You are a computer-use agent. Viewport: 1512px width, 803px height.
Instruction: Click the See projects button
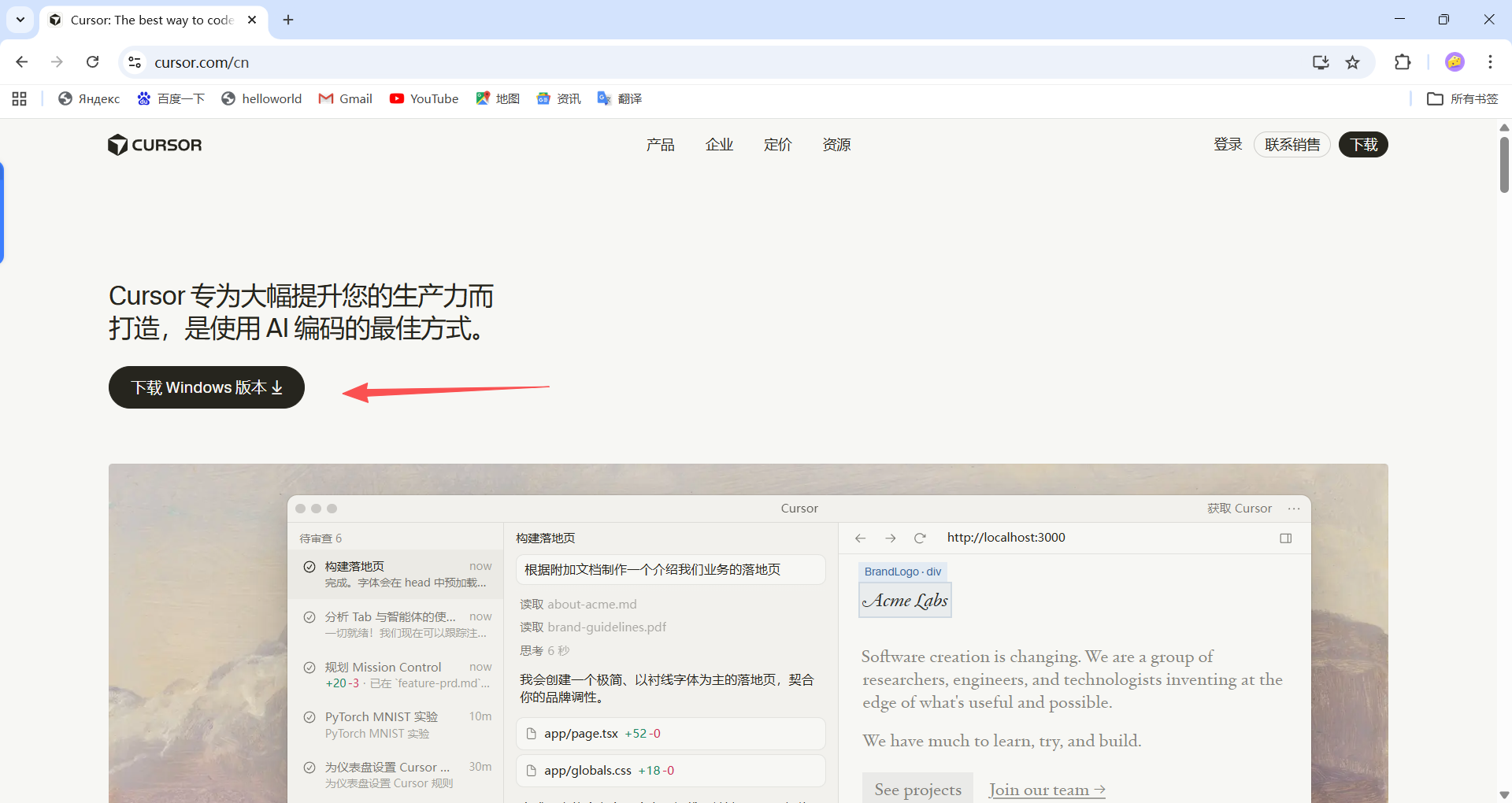[917, 789]
